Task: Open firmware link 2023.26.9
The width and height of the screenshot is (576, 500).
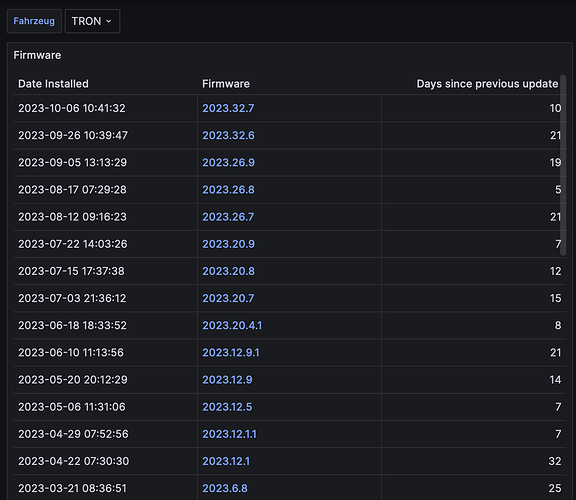Action: pyautogui.click(x=228, y=163)
